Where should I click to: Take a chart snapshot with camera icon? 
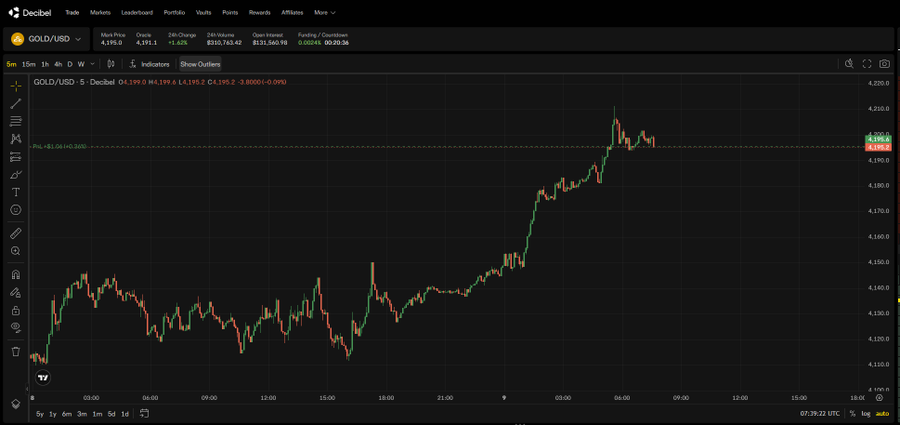pos(885,64)
